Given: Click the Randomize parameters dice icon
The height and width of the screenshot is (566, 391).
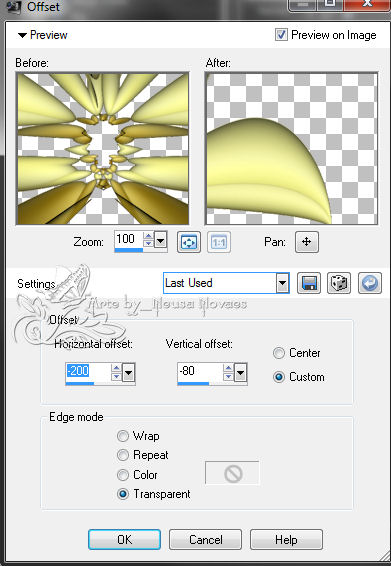Looking at the screenshot, I should coord(339,283).
